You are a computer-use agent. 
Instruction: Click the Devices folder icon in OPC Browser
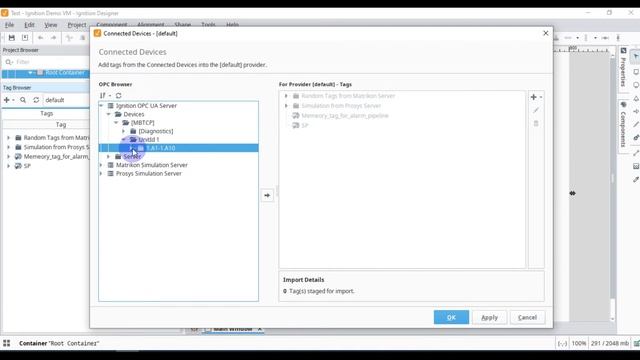tap(118, 114)
